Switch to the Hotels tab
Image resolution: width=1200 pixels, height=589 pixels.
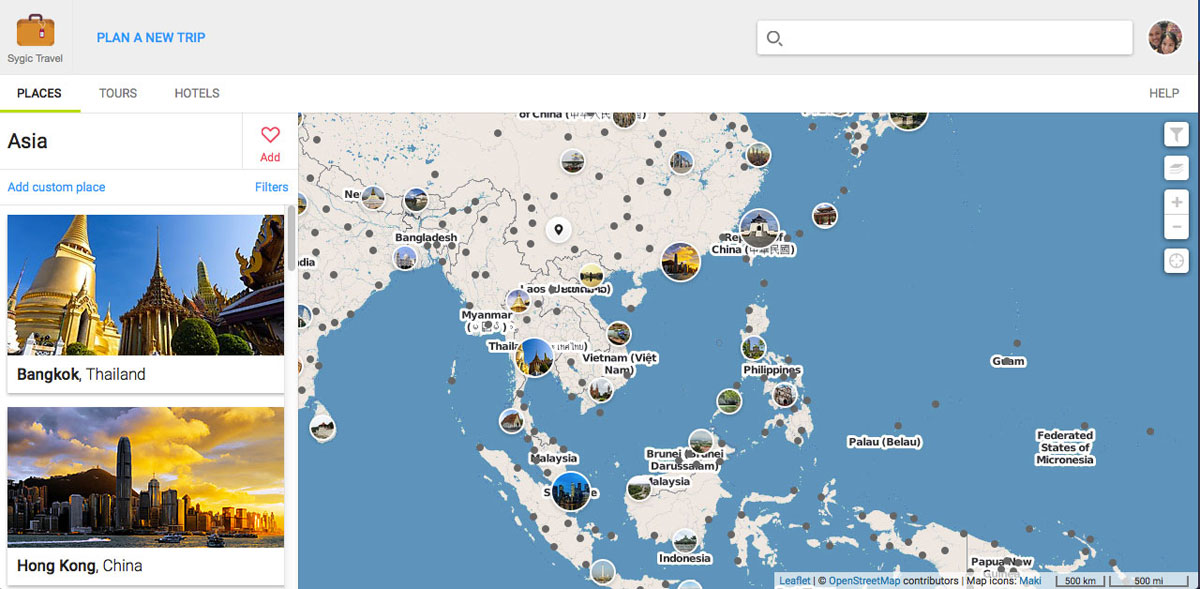197,93
